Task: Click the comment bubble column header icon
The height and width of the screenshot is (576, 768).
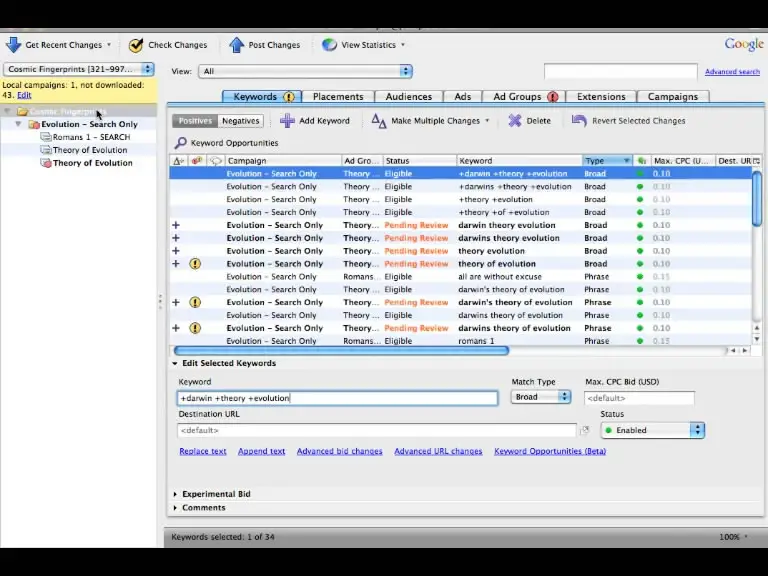Action: click(x=216, y=161)
